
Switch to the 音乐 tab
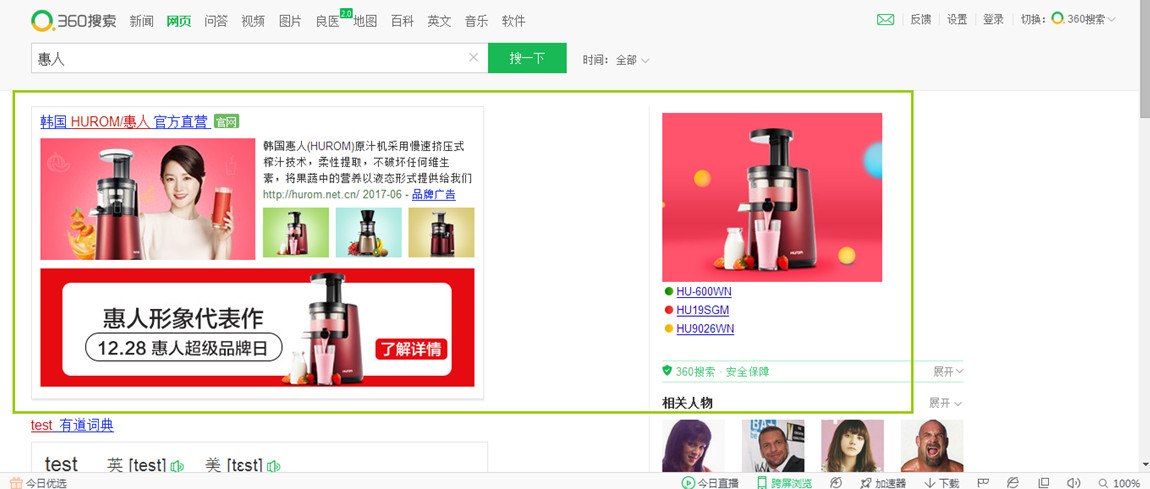(x=477, y=21)
